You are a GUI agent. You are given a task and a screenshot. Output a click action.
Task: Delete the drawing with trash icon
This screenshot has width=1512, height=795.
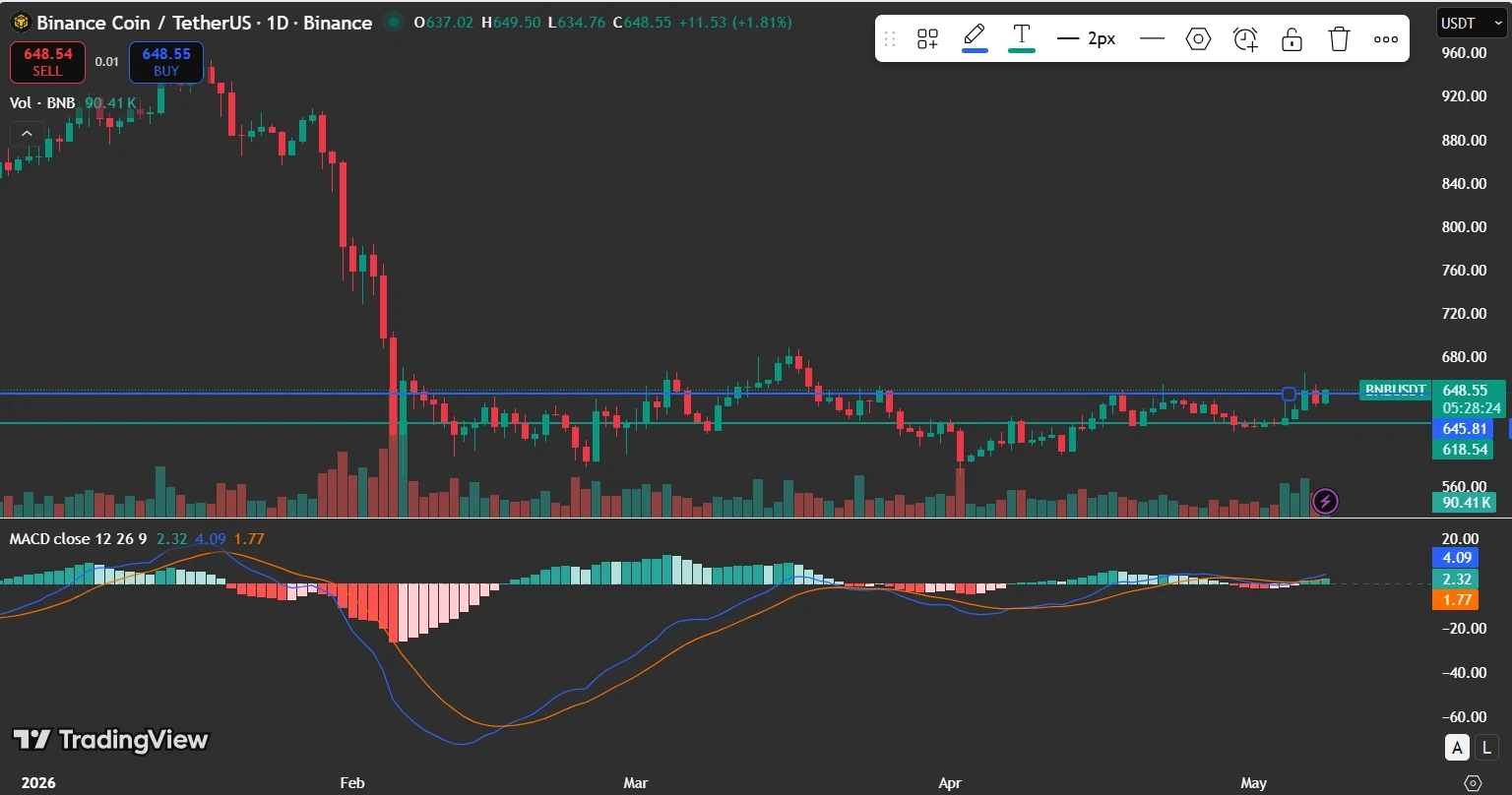coord(1339,39)
